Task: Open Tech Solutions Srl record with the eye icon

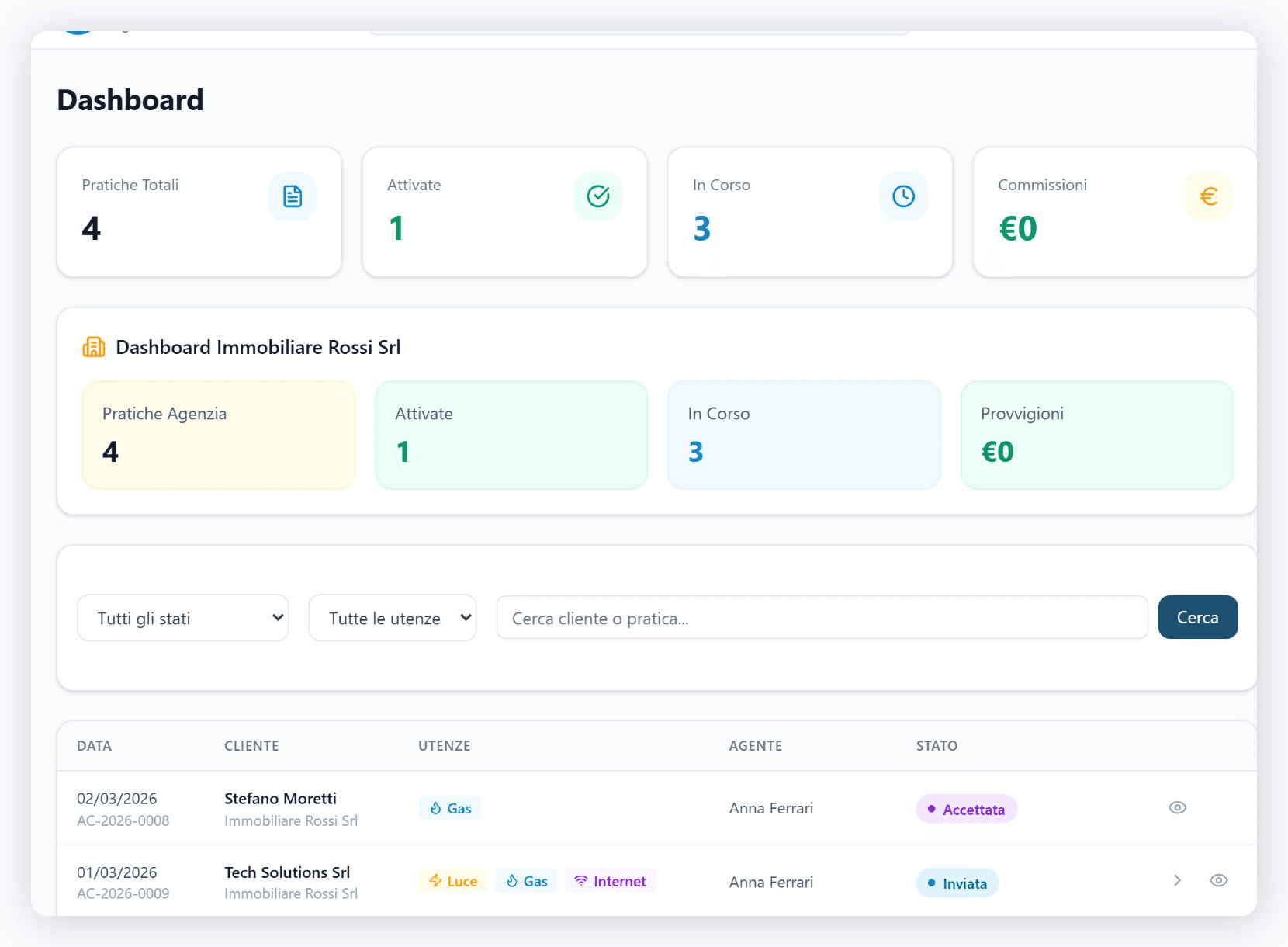Action: tap(1218, 880)
